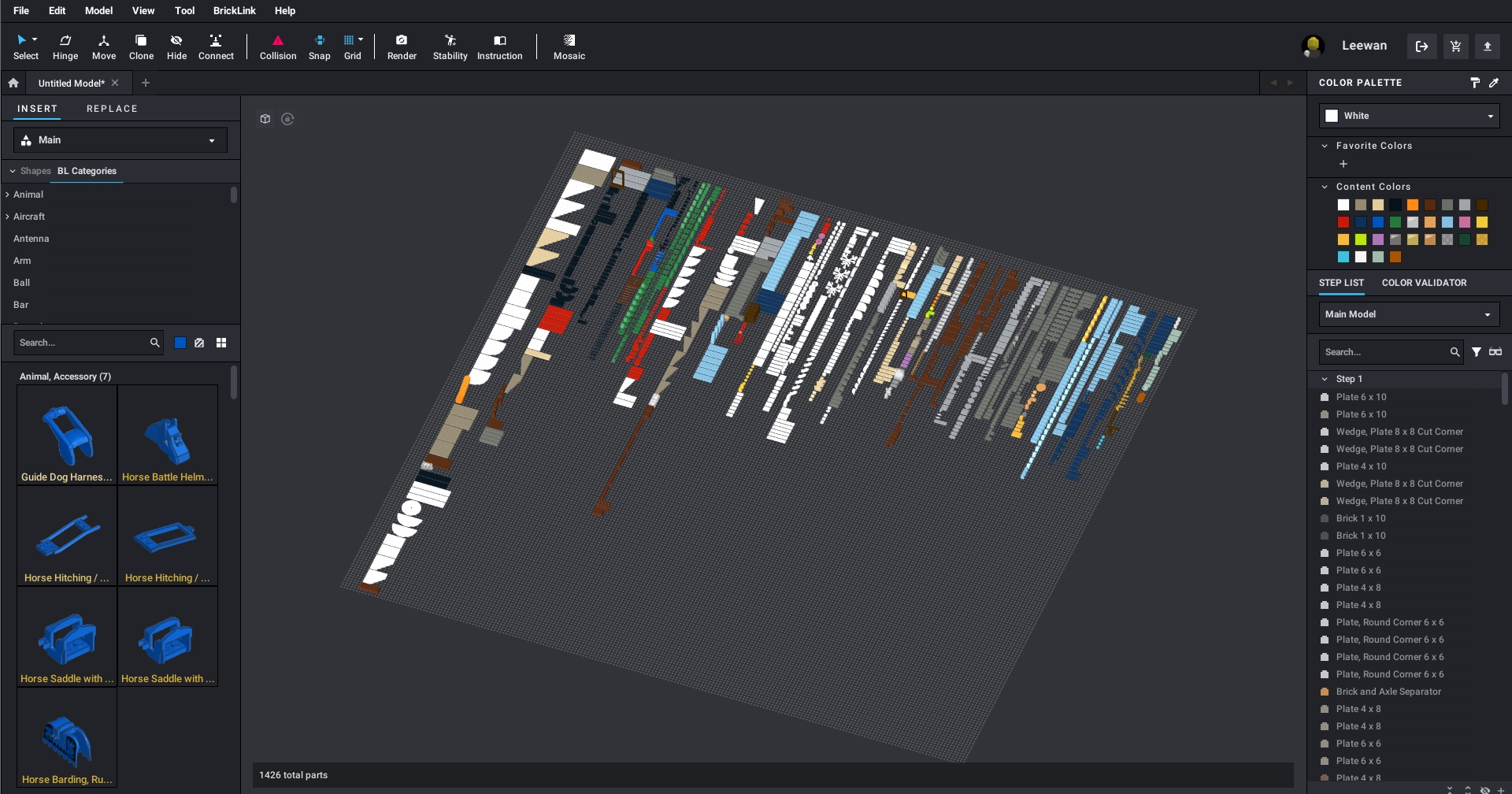
Task: Activate the Clone tool
Action: 141,46
